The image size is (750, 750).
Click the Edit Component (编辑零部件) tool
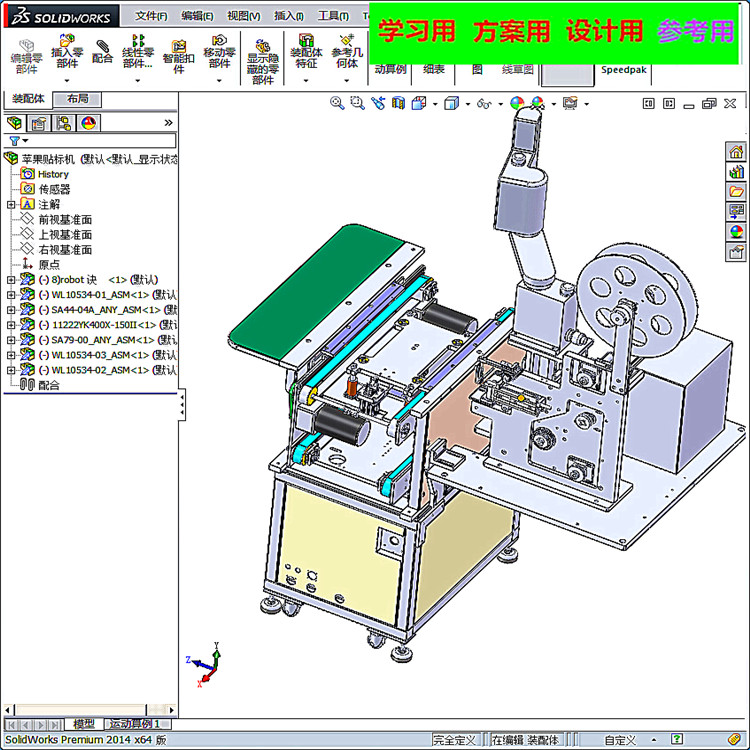26,57
